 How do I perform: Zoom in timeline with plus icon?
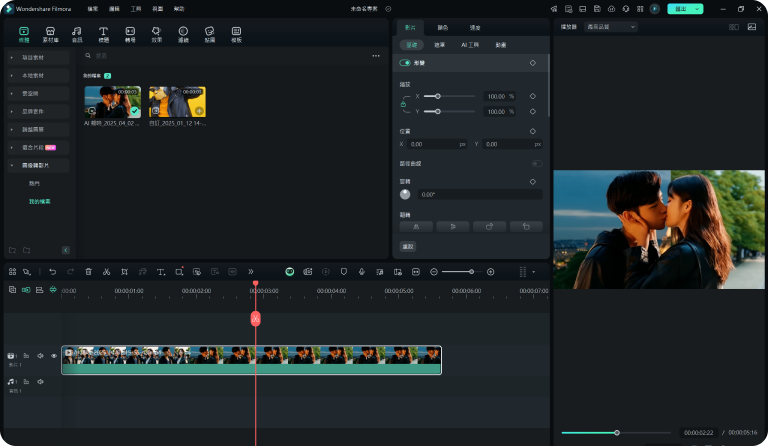(491, 272)
